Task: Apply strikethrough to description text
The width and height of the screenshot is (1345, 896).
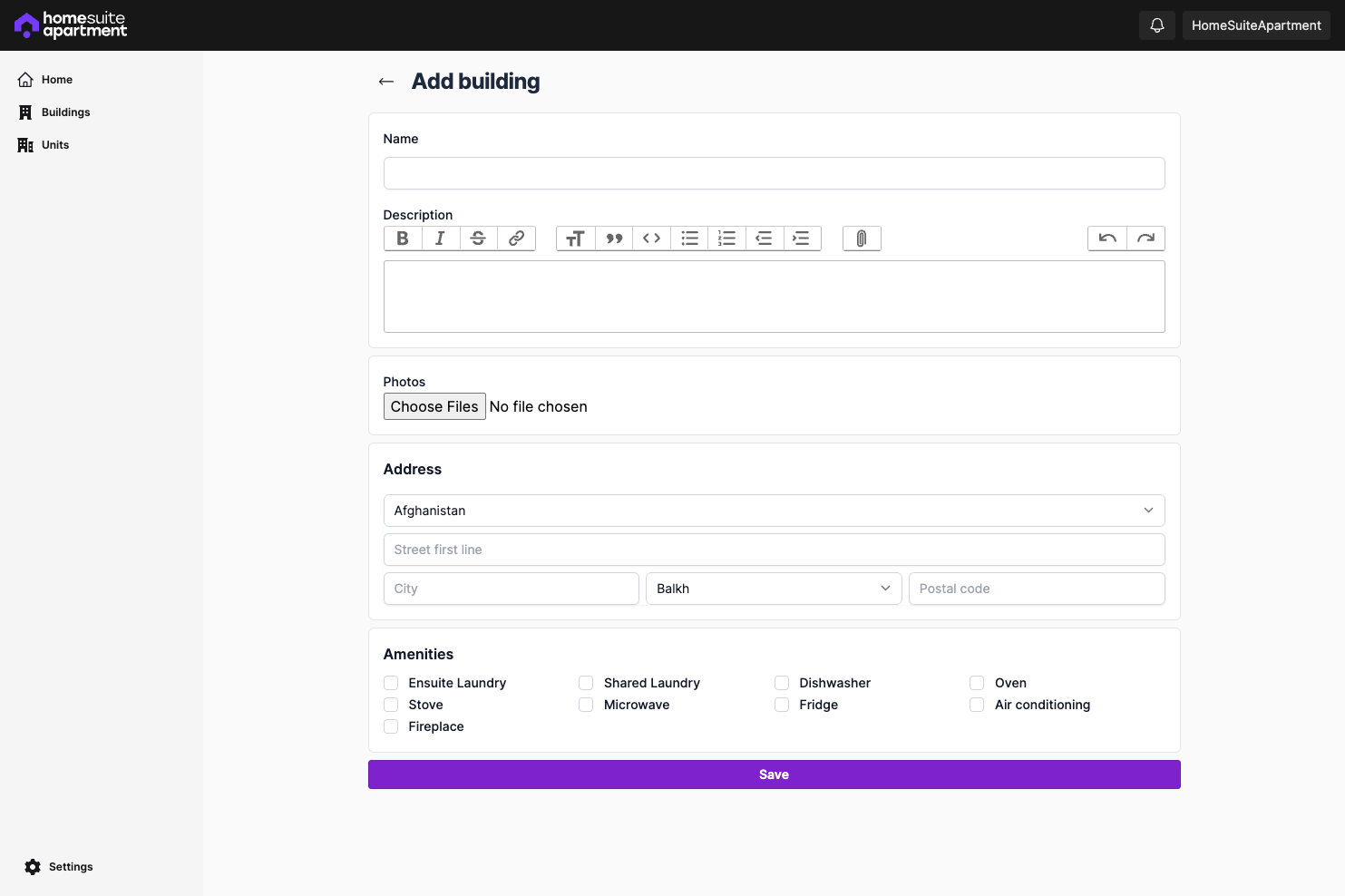Action: 478,238
